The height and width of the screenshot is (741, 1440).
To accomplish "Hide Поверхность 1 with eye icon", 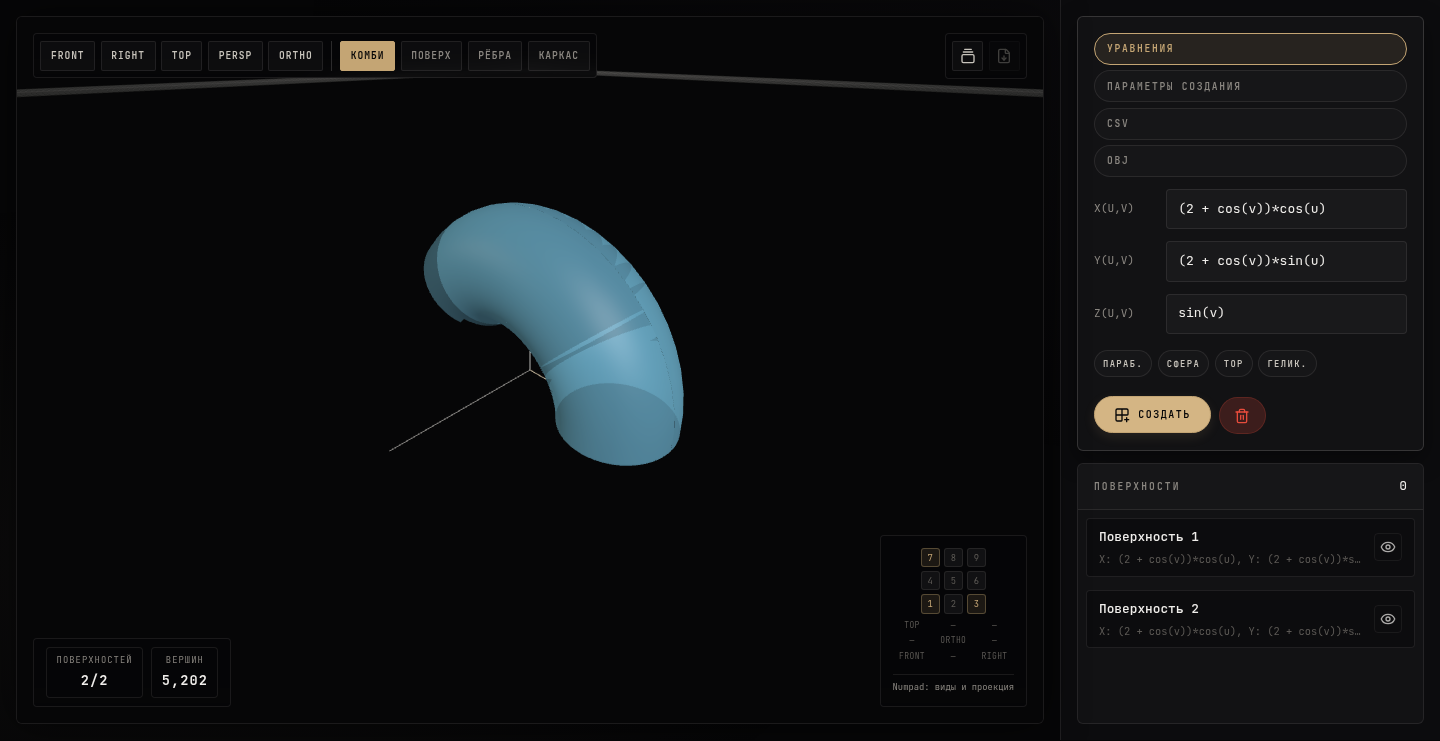I will (1387, 547).
